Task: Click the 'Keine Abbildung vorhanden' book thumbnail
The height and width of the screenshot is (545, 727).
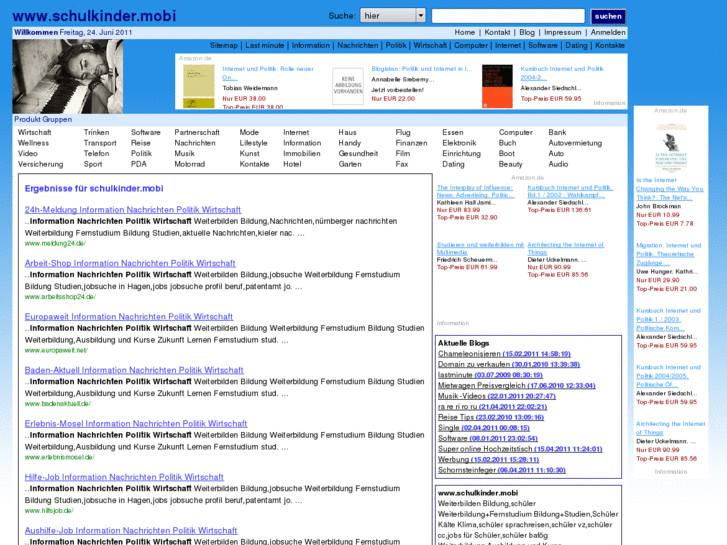Action: (x=348, y=86)
